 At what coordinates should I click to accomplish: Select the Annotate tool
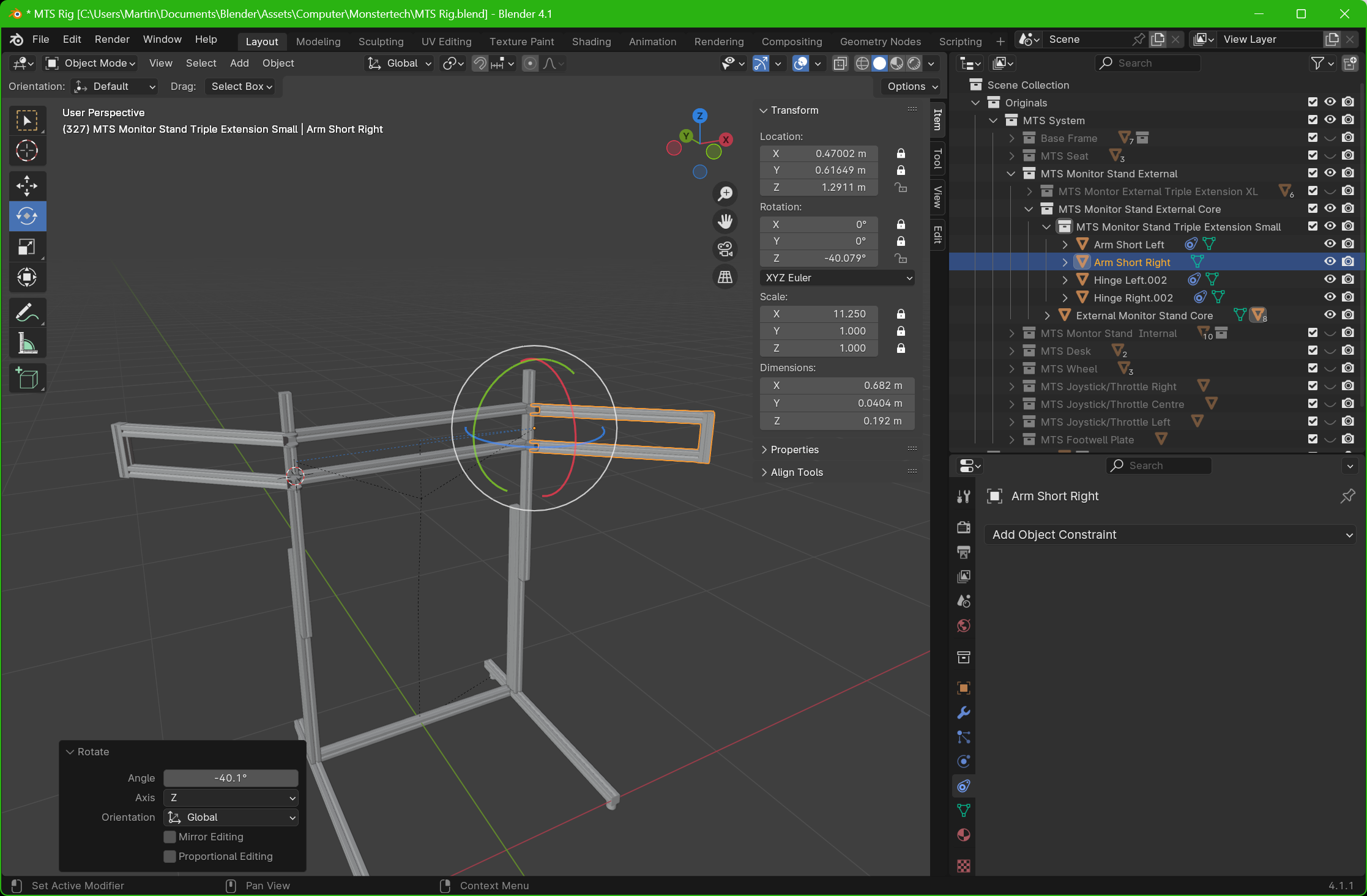coord(27,313)
